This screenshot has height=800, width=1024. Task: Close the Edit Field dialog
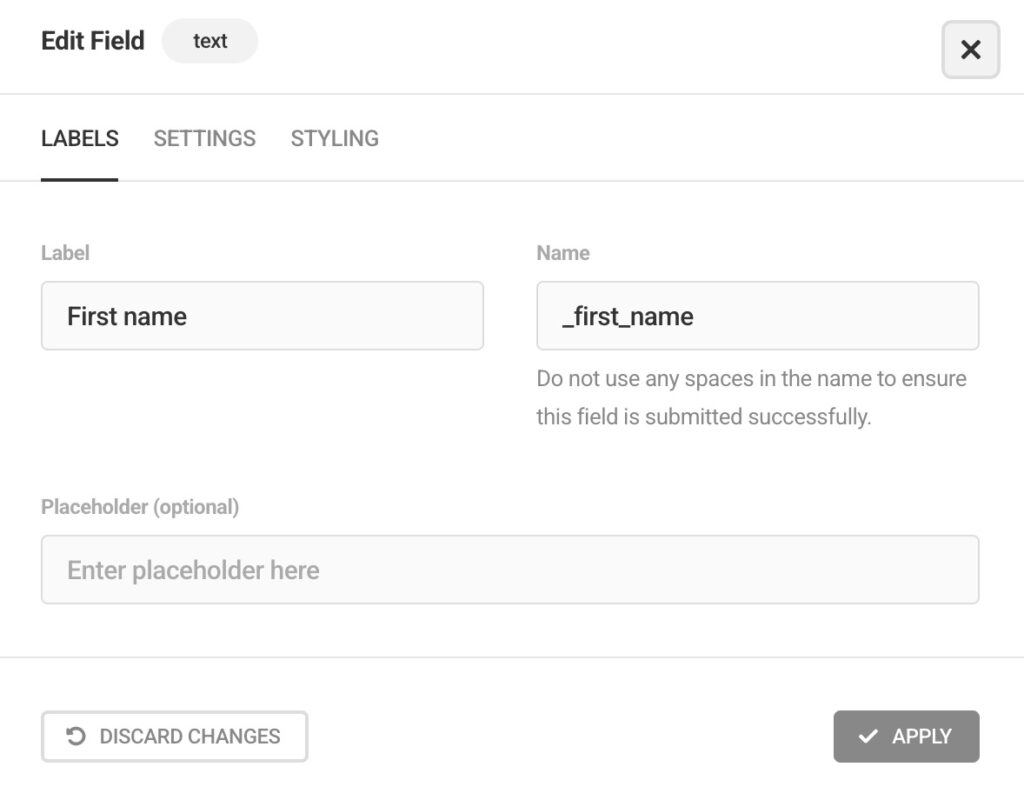(x=970, y=50)
